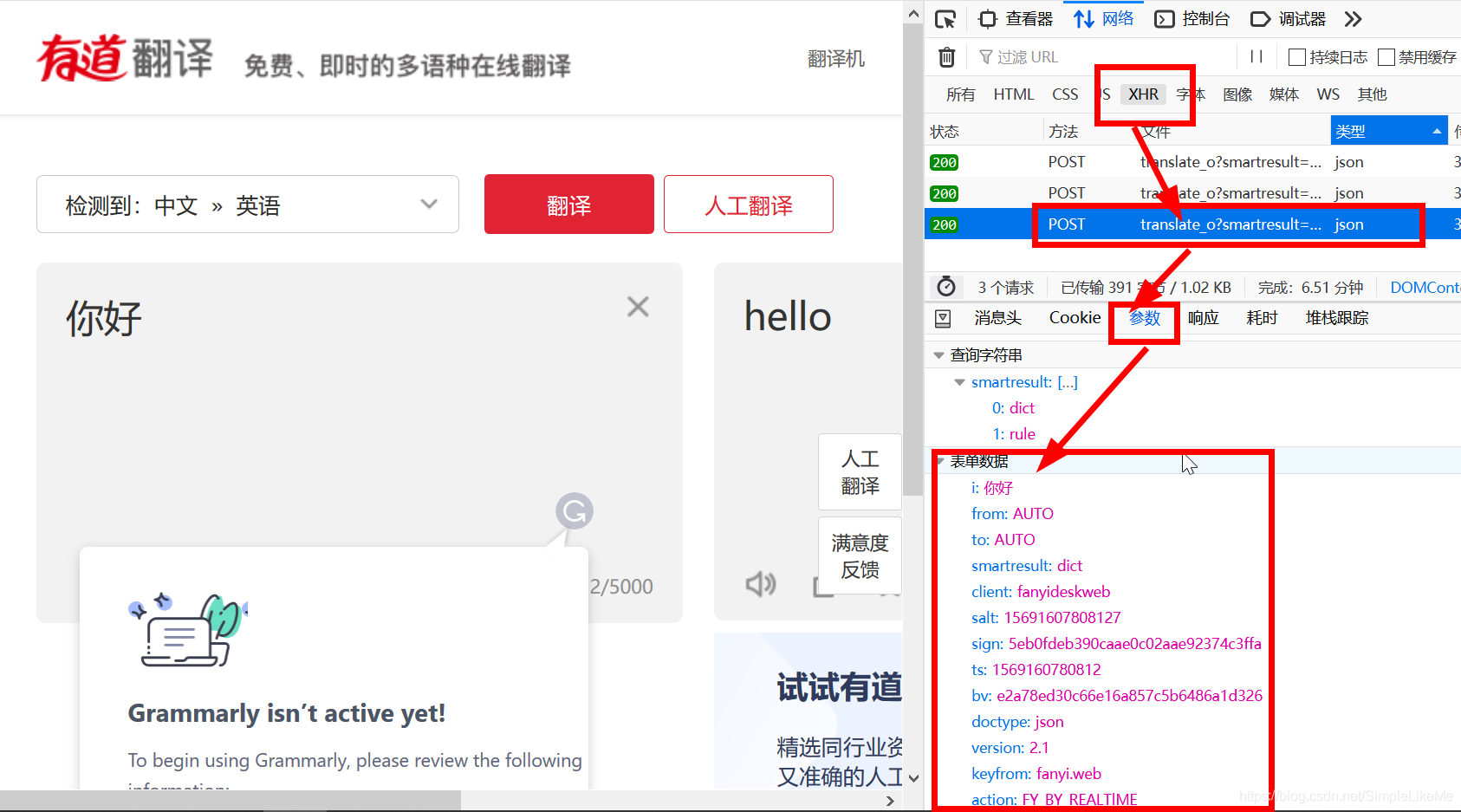Image resolution: width=1461 pixels, height=812 pixels.
Task: Click the 'sign' parameter value row
Action: tap(1117, 644)
